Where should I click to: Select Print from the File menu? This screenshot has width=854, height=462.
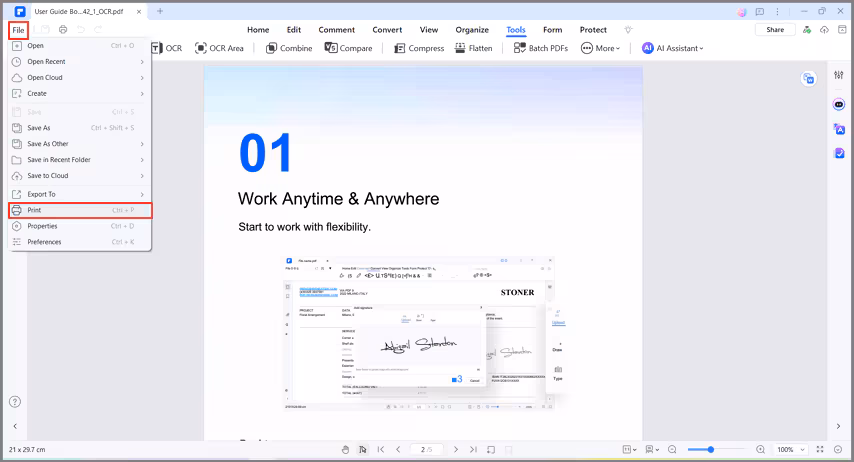[80, 210]
